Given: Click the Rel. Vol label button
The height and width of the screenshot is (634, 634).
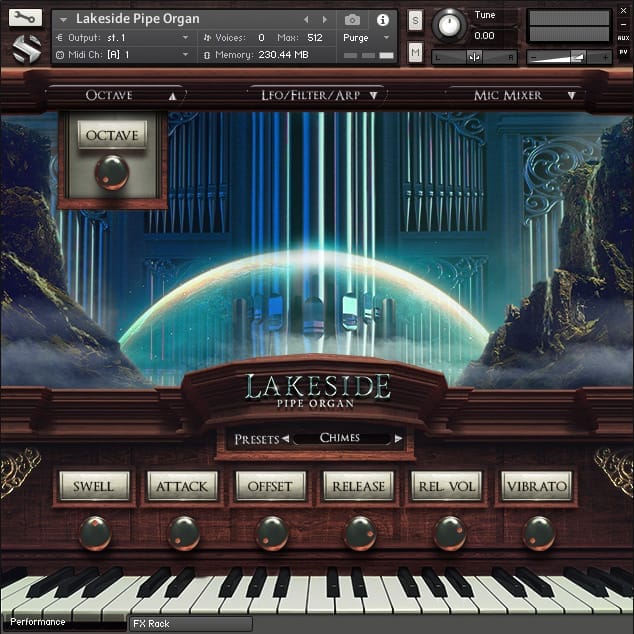Looking at the screenshot, I should (x=447, y=486).
